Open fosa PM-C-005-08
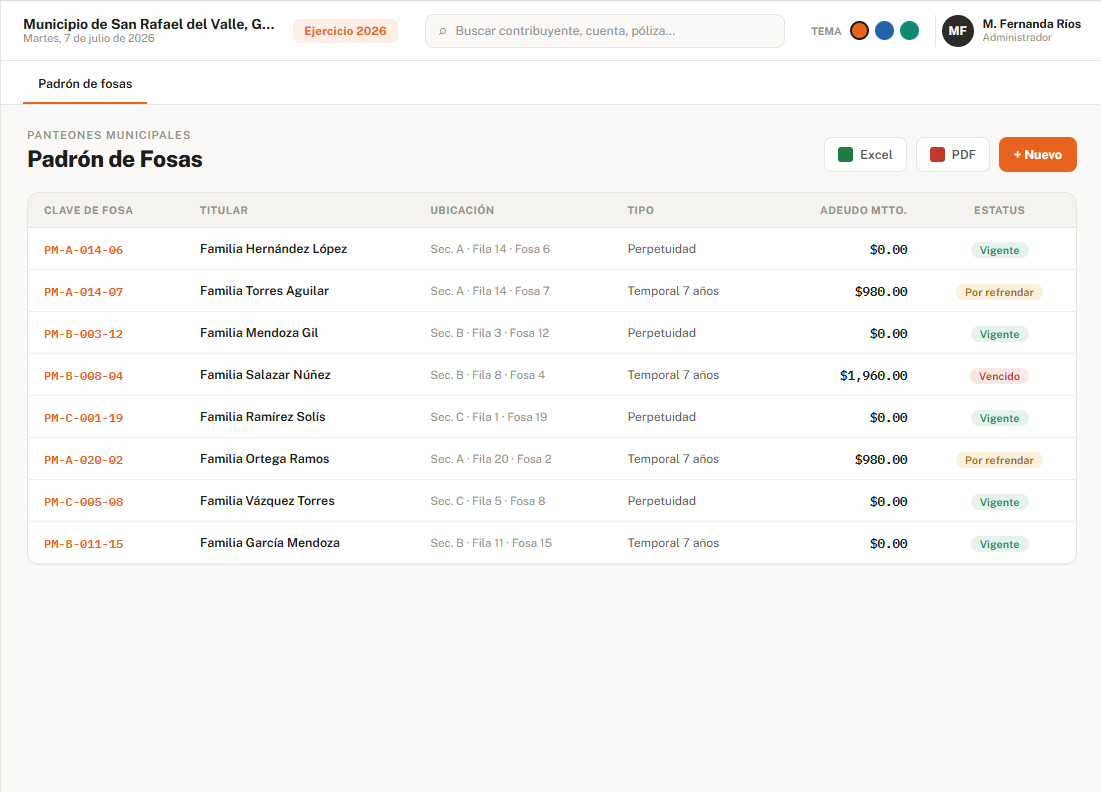This screenshot has width=1101, height=792. pyautogui.click(x=84, y=503)
